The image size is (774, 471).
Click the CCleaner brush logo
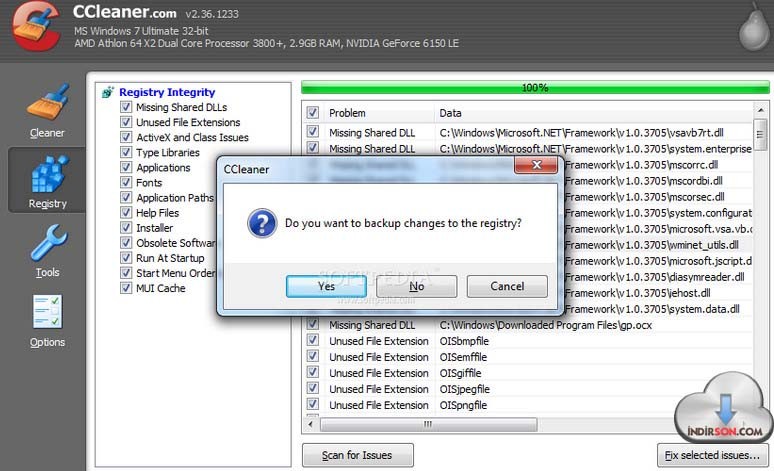37,26
